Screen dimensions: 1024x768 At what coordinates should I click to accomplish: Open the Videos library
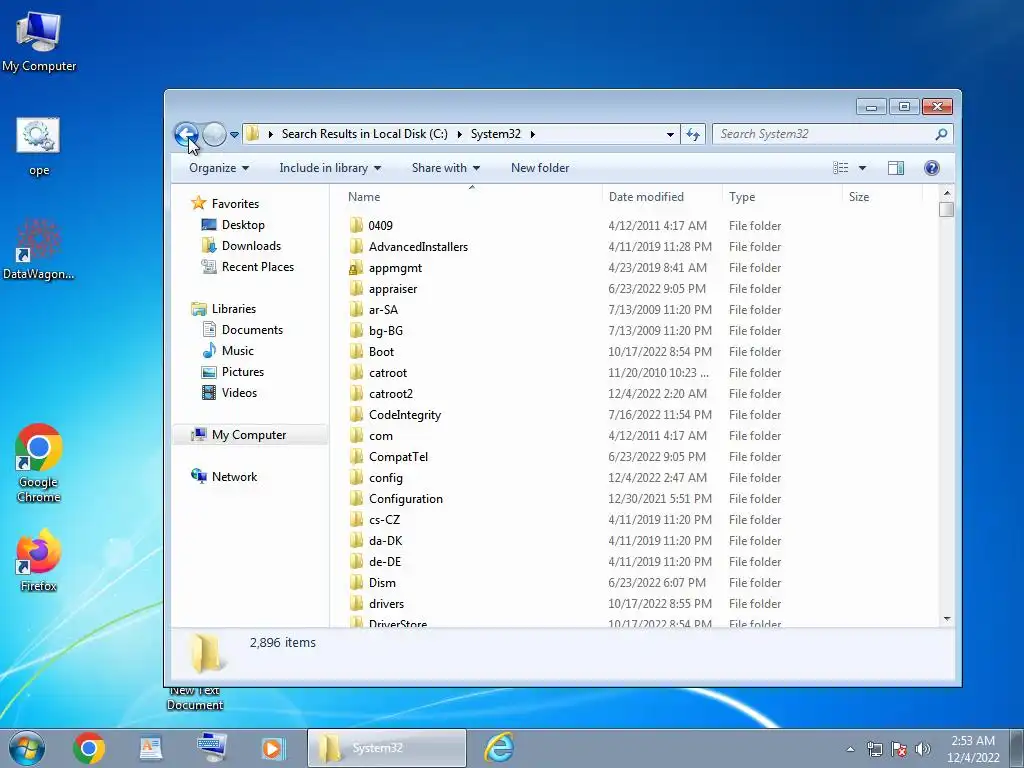point(229,392)
